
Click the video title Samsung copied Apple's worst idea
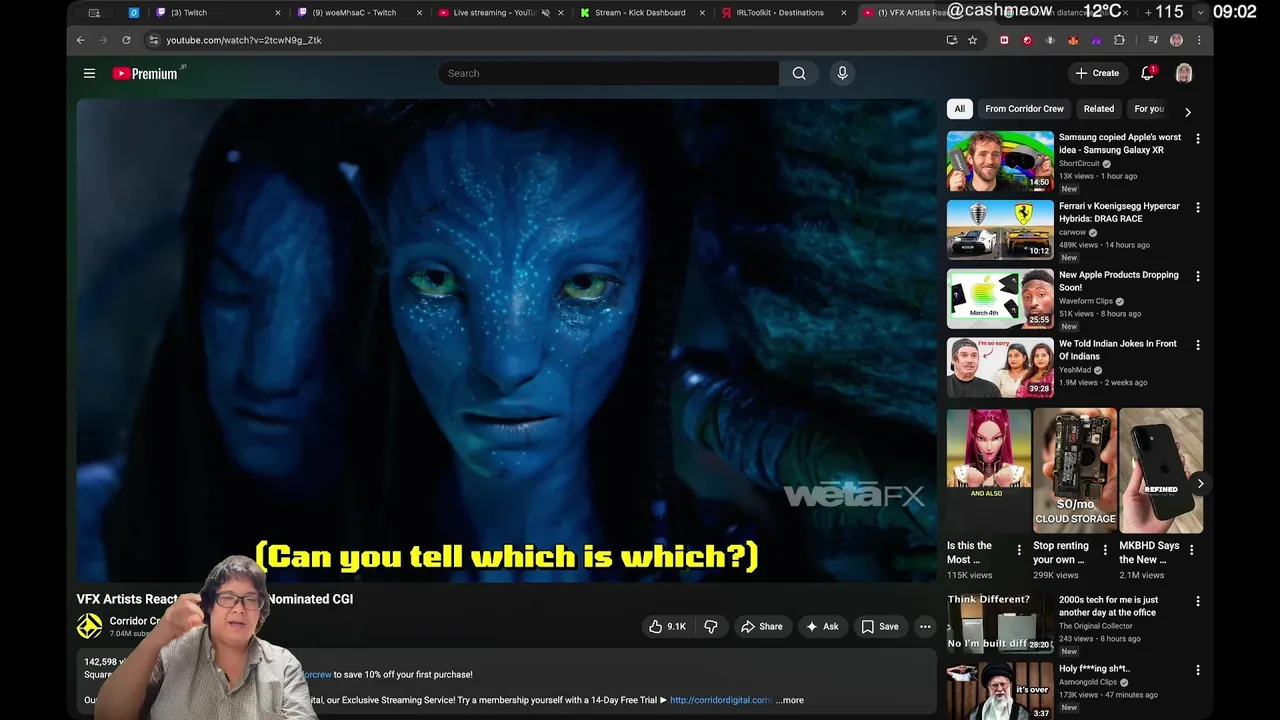pyautogui.click(x=1120, y=144)
